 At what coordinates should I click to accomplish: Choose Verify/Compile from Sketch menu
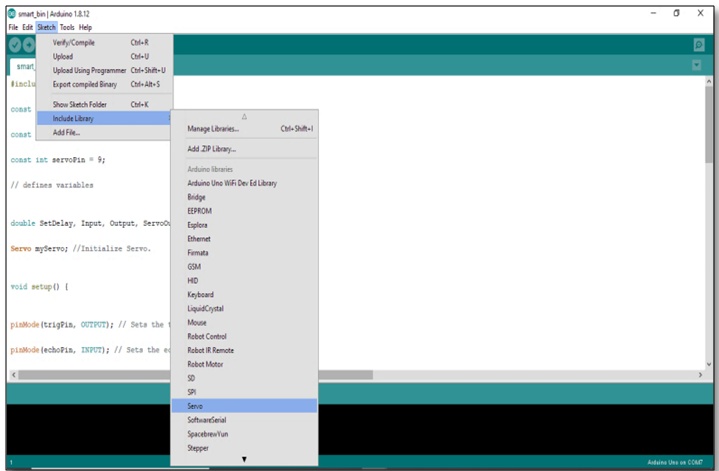click(x=104, y=42)
